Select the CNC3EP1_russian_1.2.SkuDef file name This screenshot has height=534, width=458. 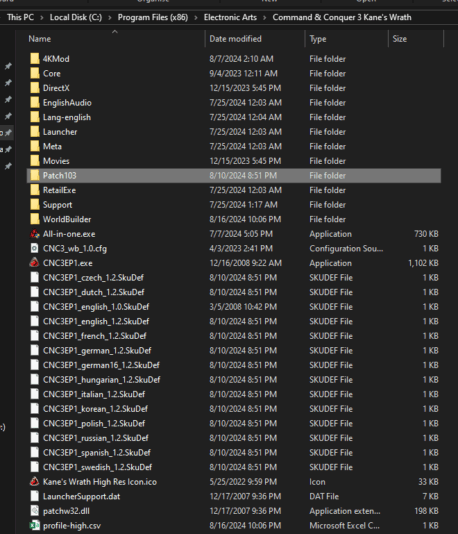[x=96, y=438]
